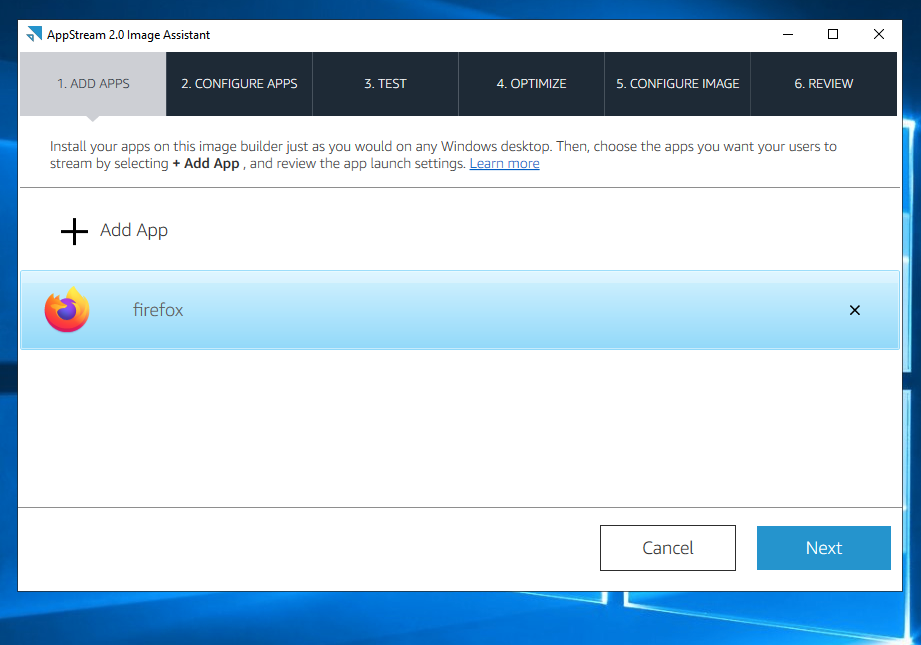Select the Firefox logo icon in the app list
The height and width of the screenshot is (645, 921).
coord(67,310)
